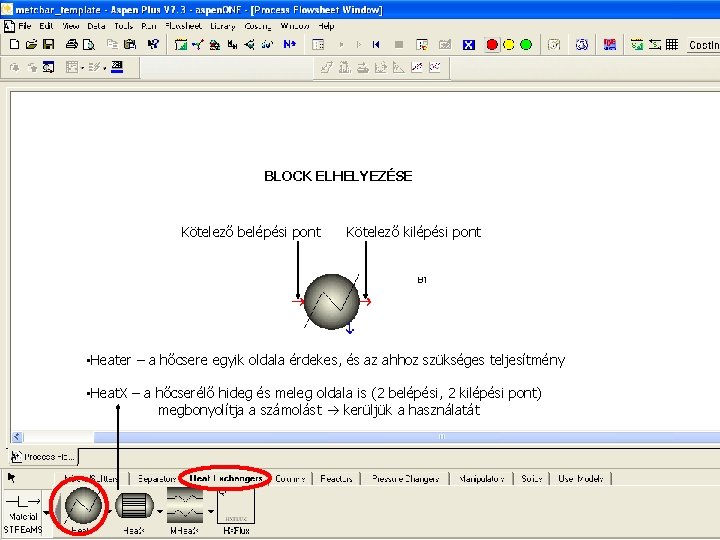This screenshot has height=540, width=720.
Task: Open the Help menu
Action: coord(326,26)
